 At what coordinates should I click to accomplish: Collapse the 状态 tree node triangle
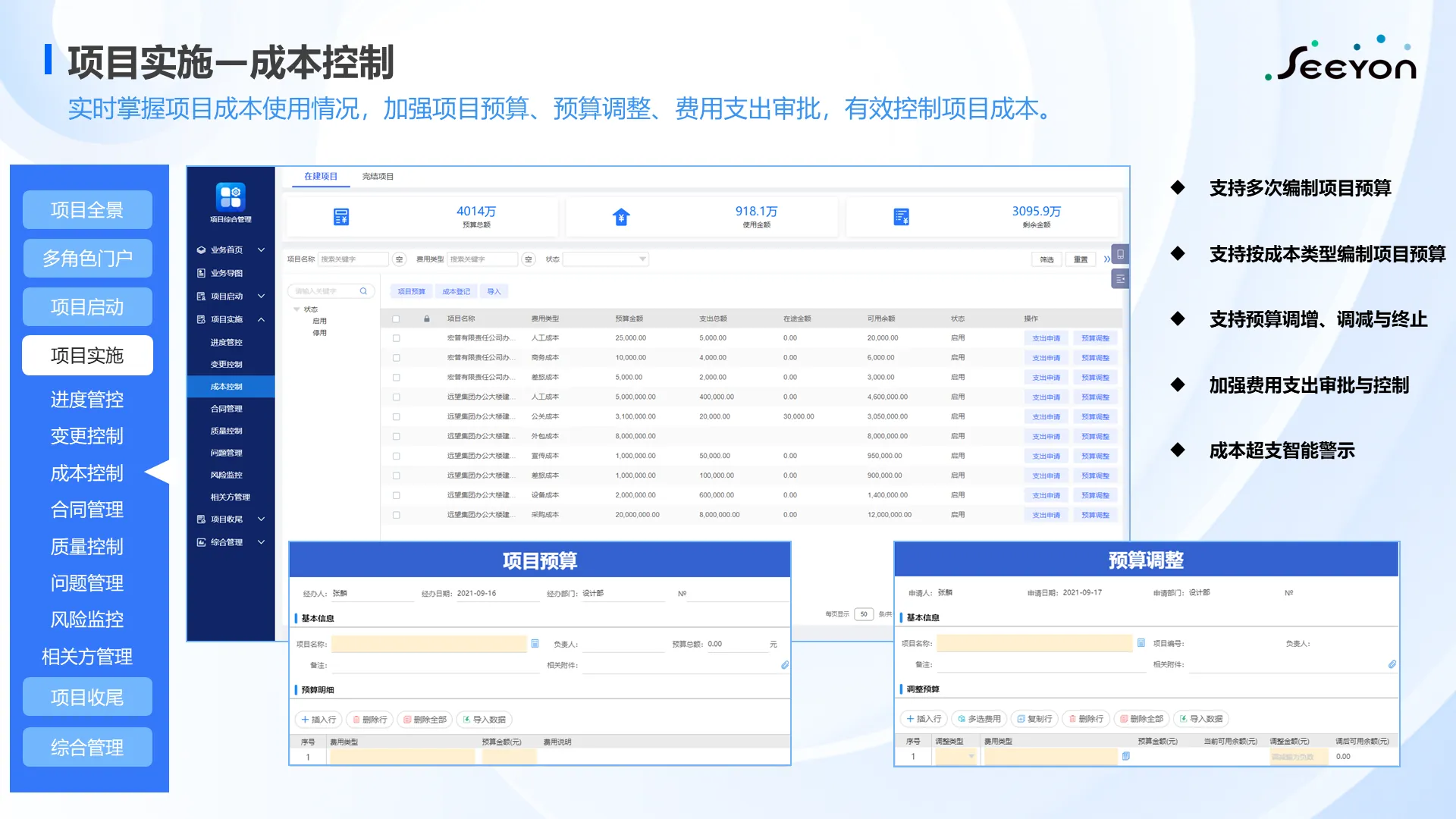[x=297, y=309]
